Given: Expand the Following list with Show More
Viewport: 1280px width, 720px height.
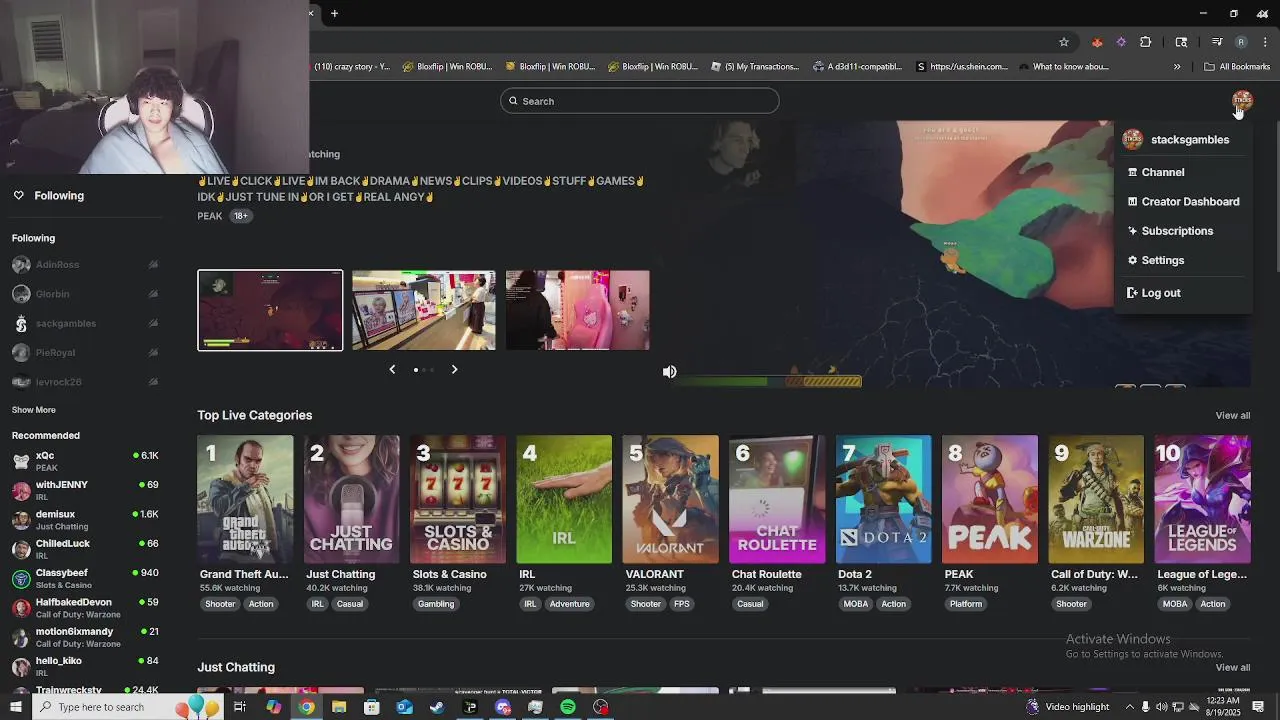Looking at the screenshot, I should point(34,410).
